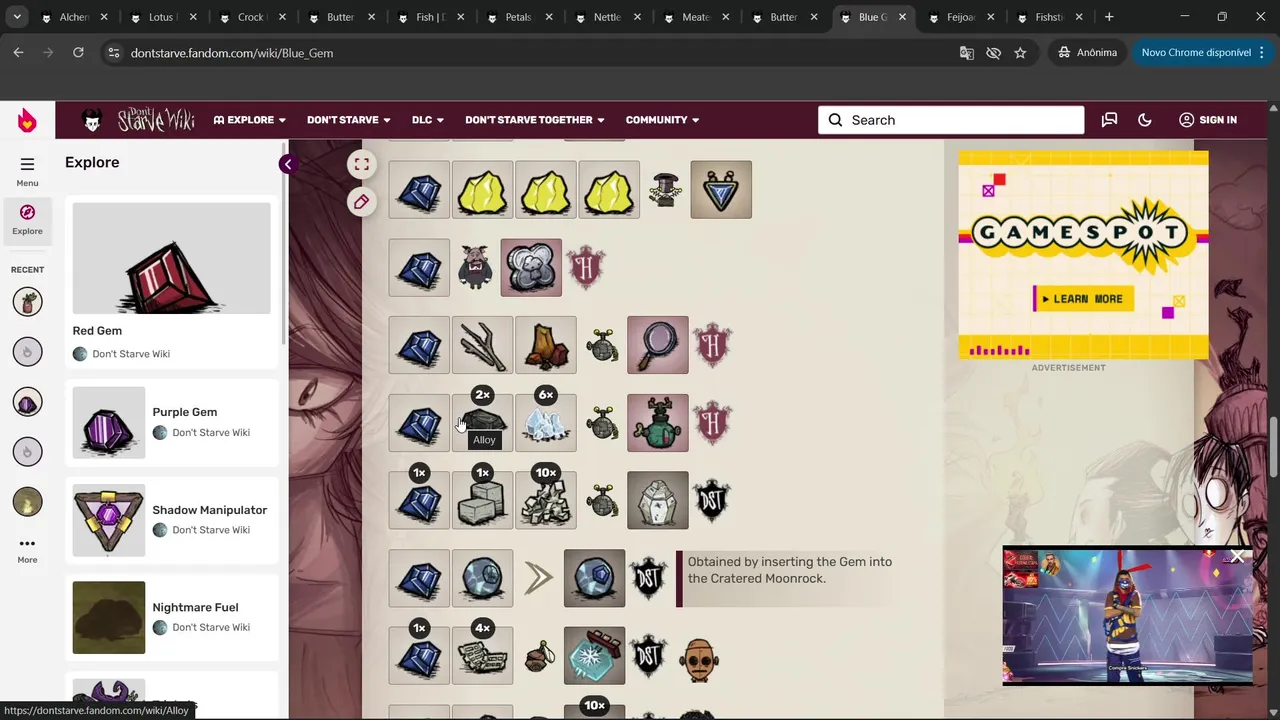This screenshot has height=720, width=1280.
Task: Switch to the Fishsti browser tab
Action: pos(1049,17)
